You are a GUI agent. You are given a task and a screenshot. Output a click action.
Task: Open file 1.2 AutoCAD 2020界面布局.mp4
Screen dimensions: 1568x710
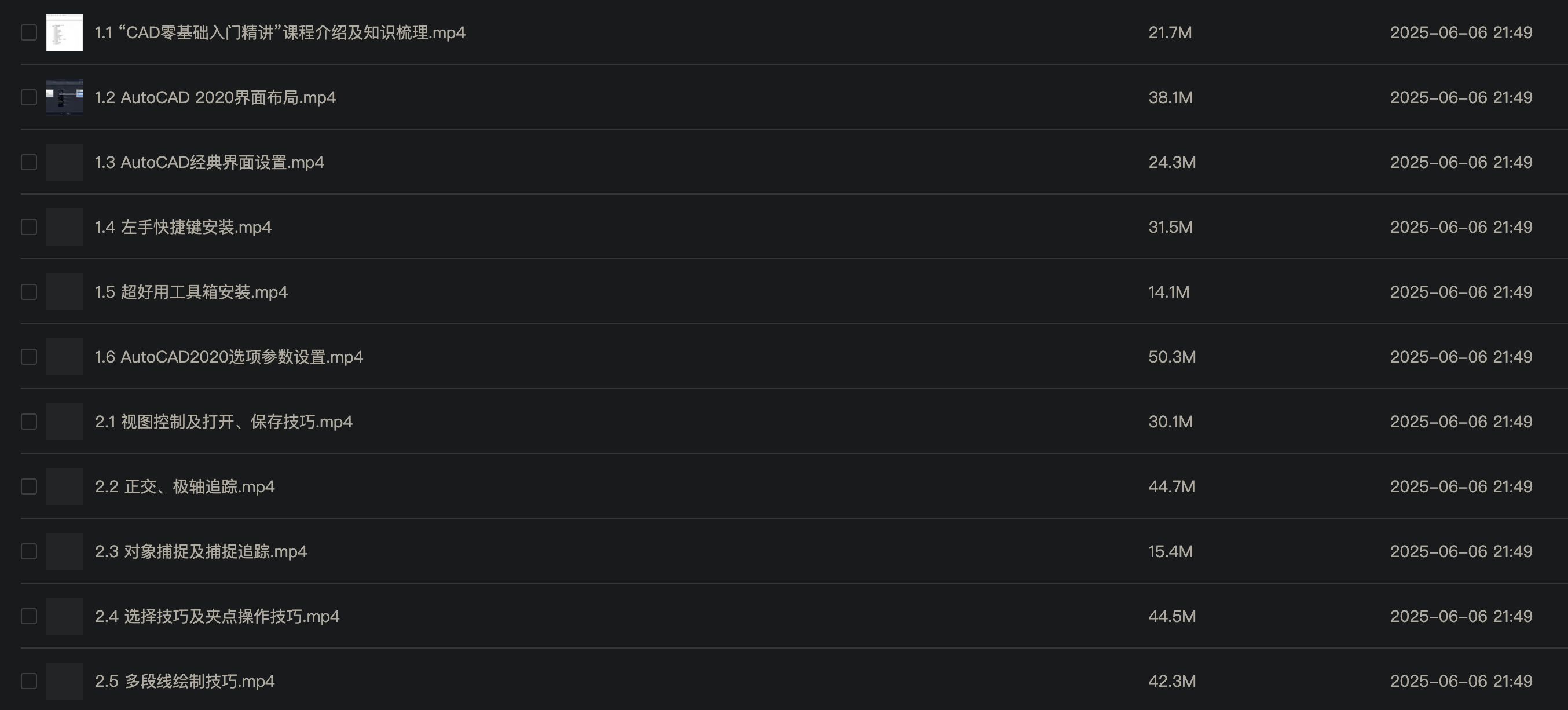215,97
